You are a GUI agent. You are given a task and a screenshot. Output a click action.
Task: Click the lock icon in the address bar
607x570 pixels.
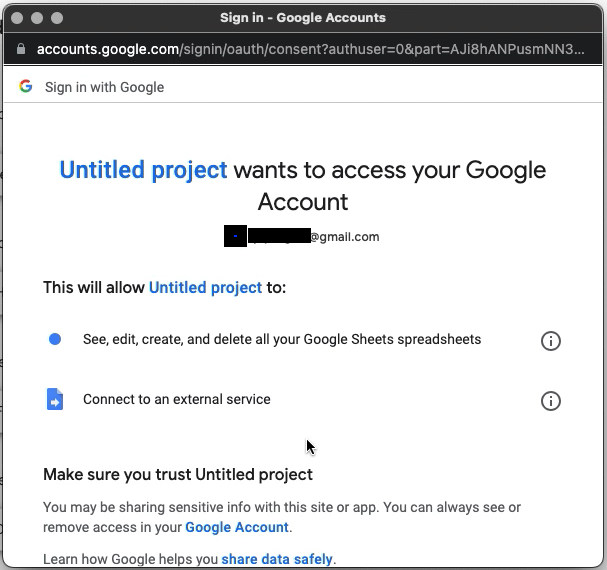coord(22,49)
